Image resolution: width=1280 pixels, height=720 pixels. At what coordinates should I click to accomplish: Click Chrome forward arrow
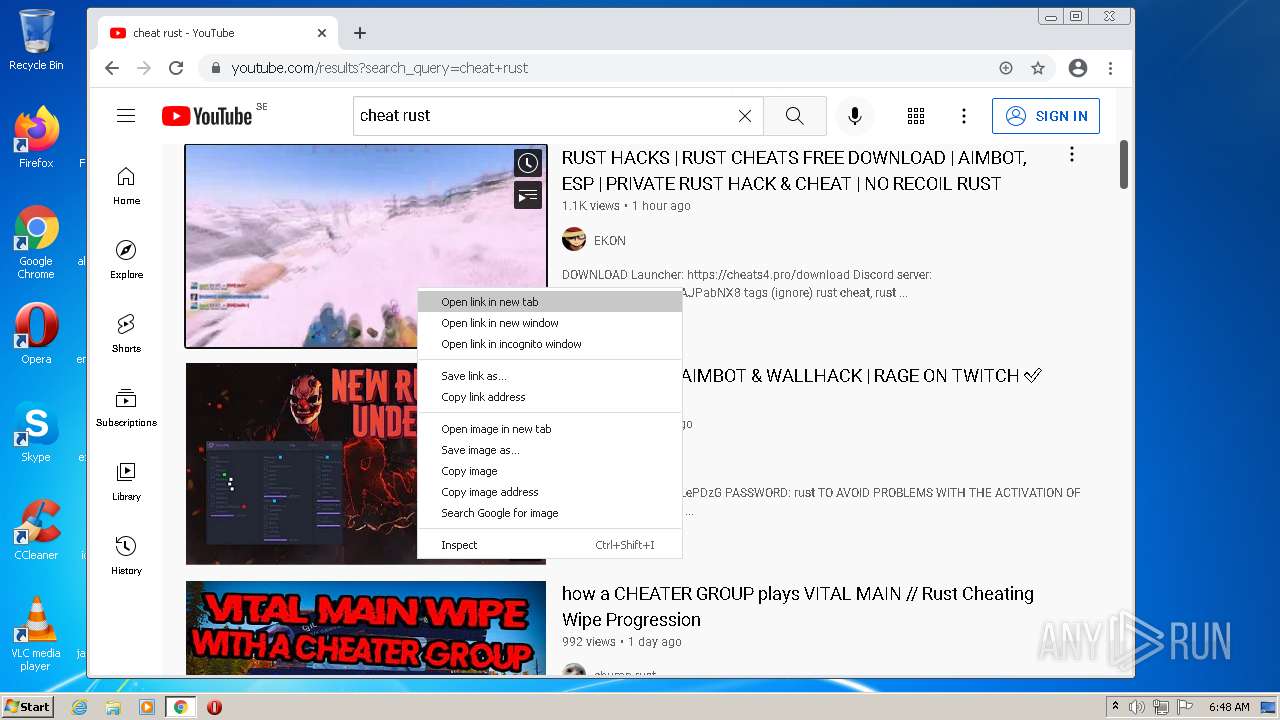click(144, 68)
